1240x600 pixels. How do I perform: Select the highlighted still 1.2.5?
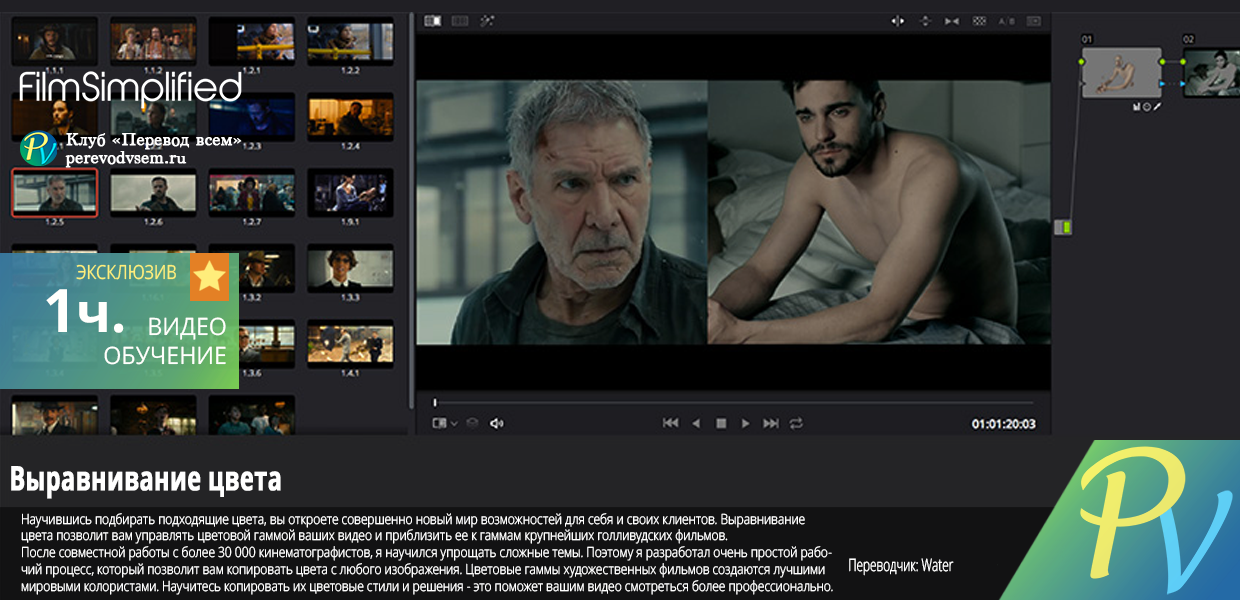coord(54,193)
